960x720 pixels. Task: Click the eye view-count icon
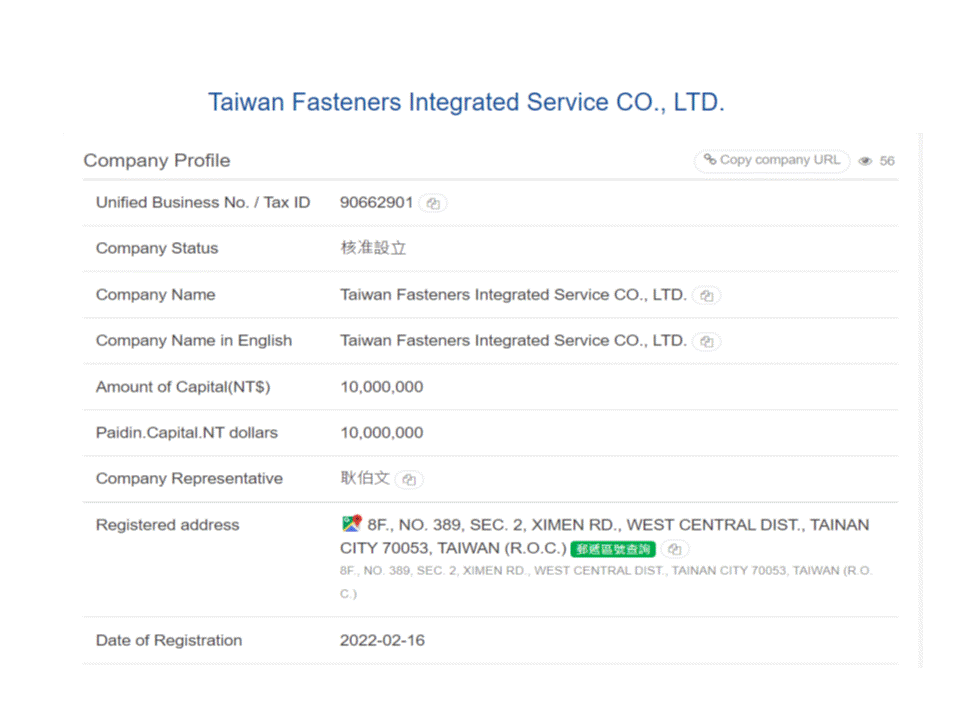pos(865,161)
